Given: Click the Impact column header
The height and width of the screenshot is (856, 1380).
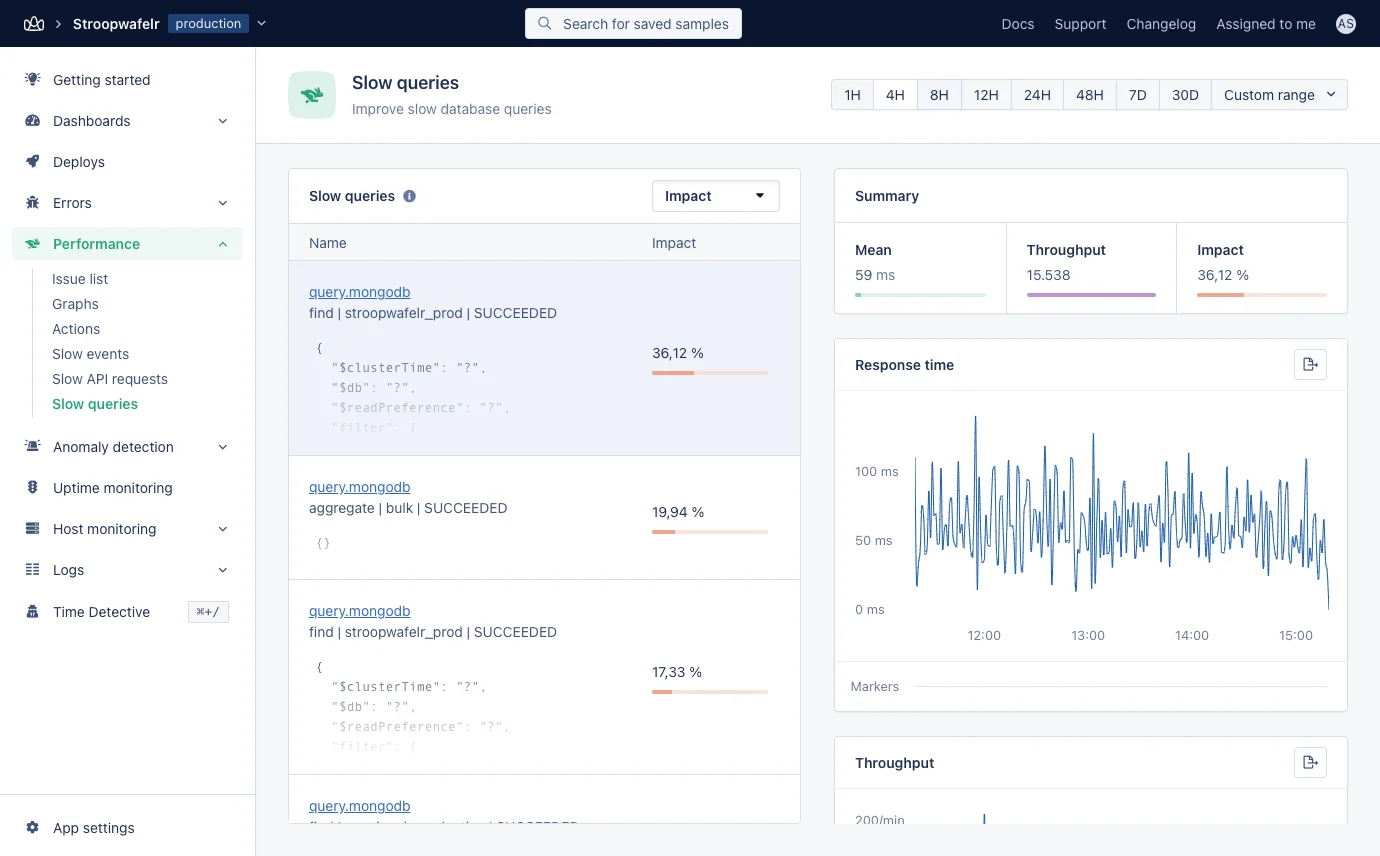Looking at the screenshot, I should pos(674,243).
